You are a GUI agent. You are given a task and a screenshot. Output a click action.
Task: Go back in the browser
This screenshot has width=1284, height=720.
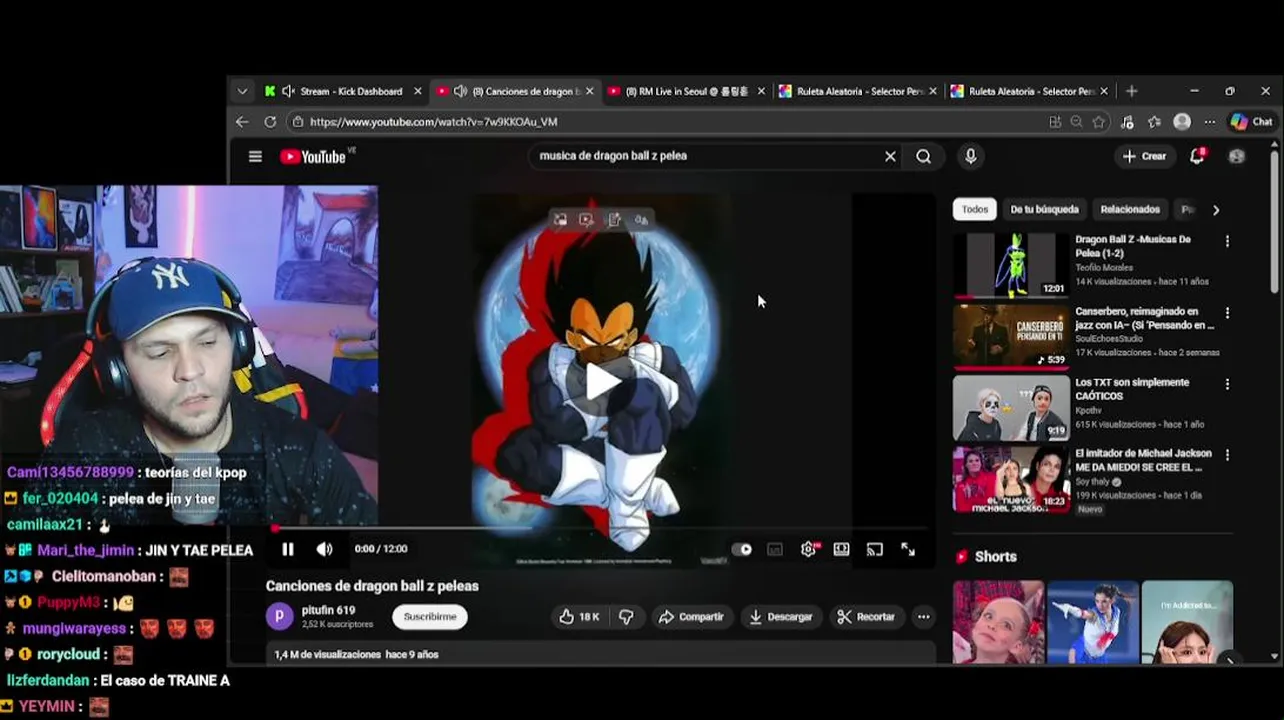pyautogui.click(x=242, y=122)
